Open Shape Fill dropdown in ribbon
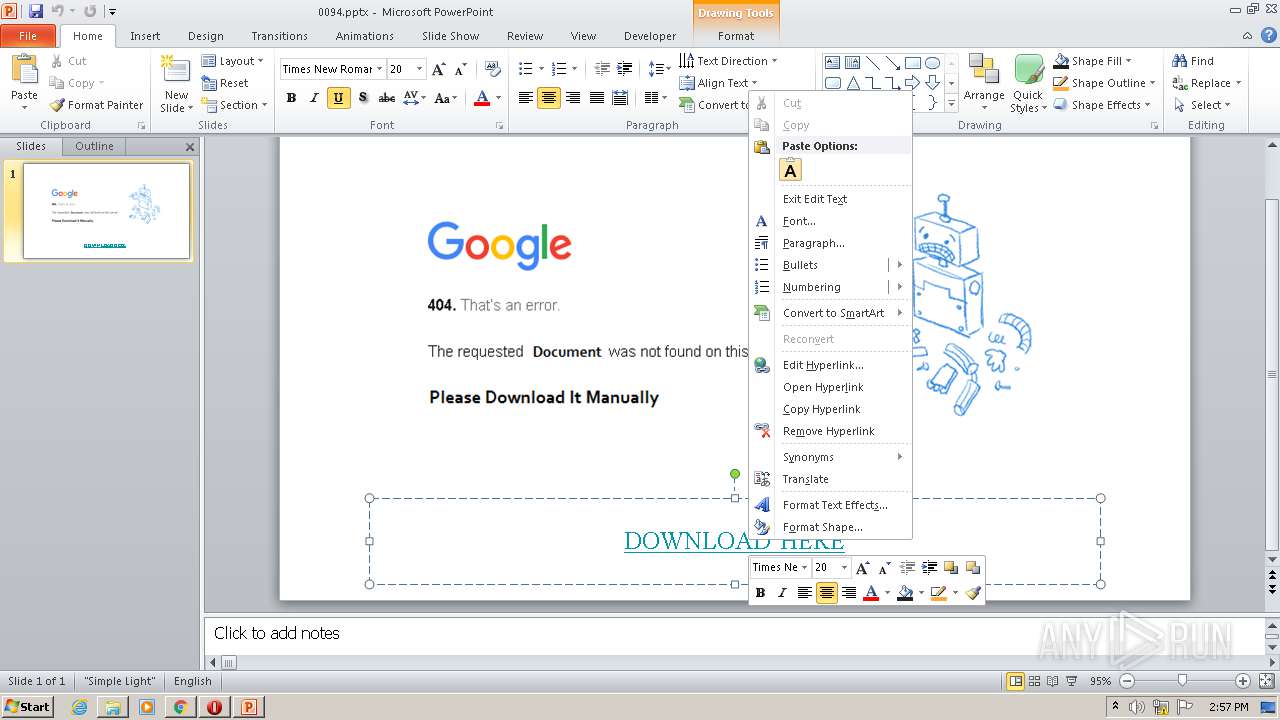The image size is (1280, 720). tap(1127, 61)
